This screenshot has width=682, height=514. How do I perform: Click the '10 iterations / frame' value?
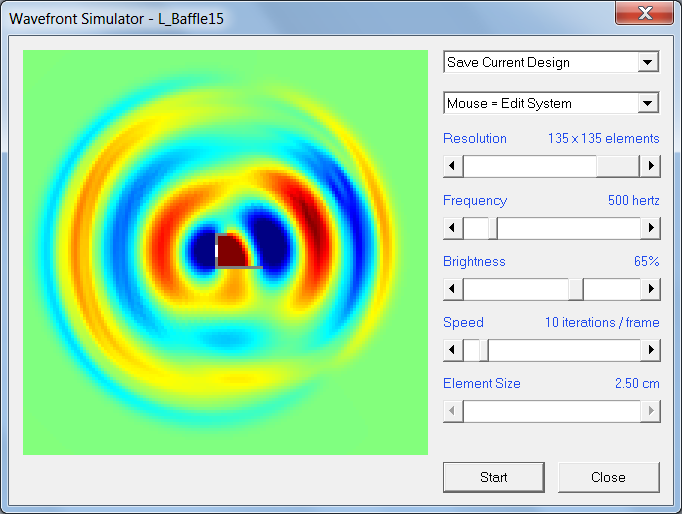point(602,322)
